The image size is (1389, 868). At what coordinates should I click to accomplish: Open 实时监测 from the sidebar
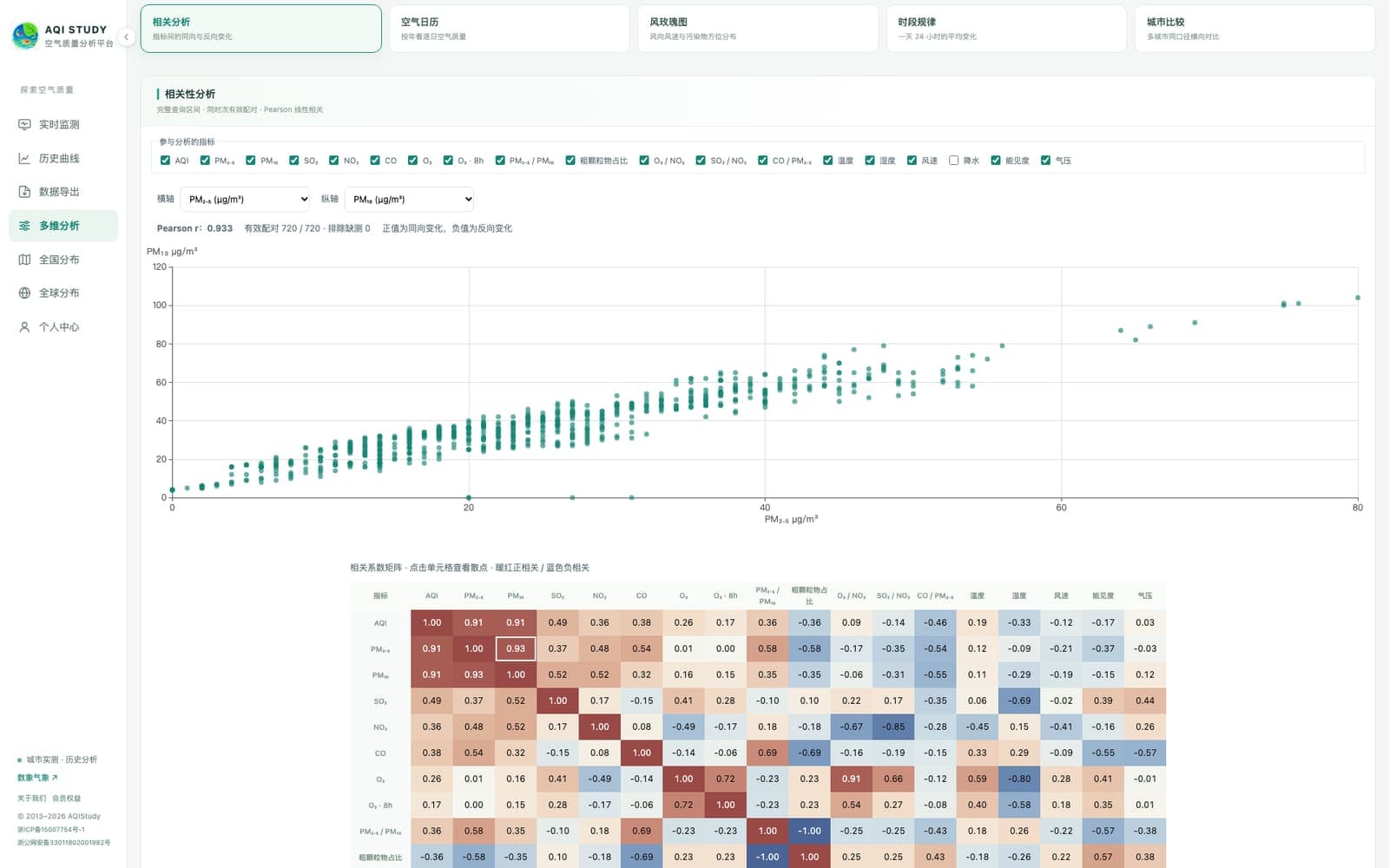point(63,125)
